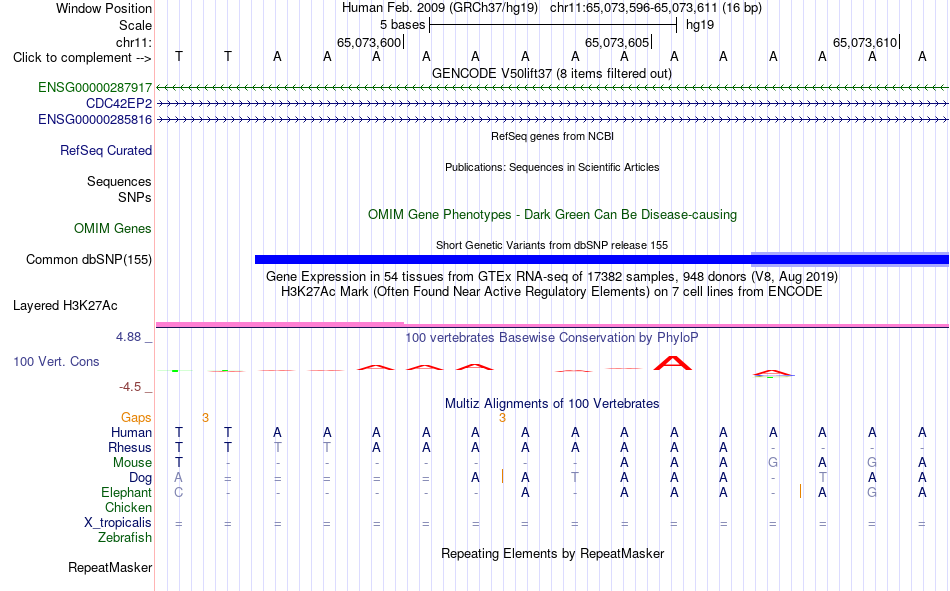
Task: Click the orange insertion bar in Elephant row
Action: click(800, 491)
